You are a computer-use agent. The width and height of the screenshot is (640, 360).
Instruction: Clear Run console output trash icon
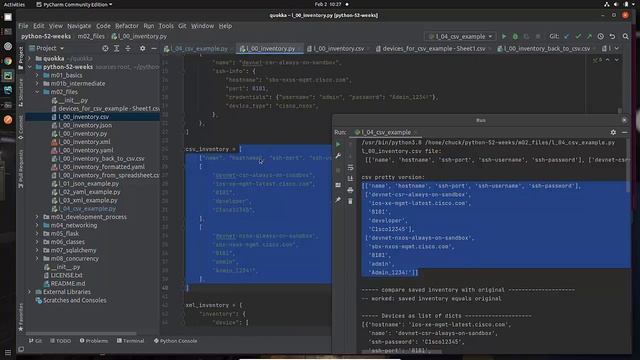(350, 201)
